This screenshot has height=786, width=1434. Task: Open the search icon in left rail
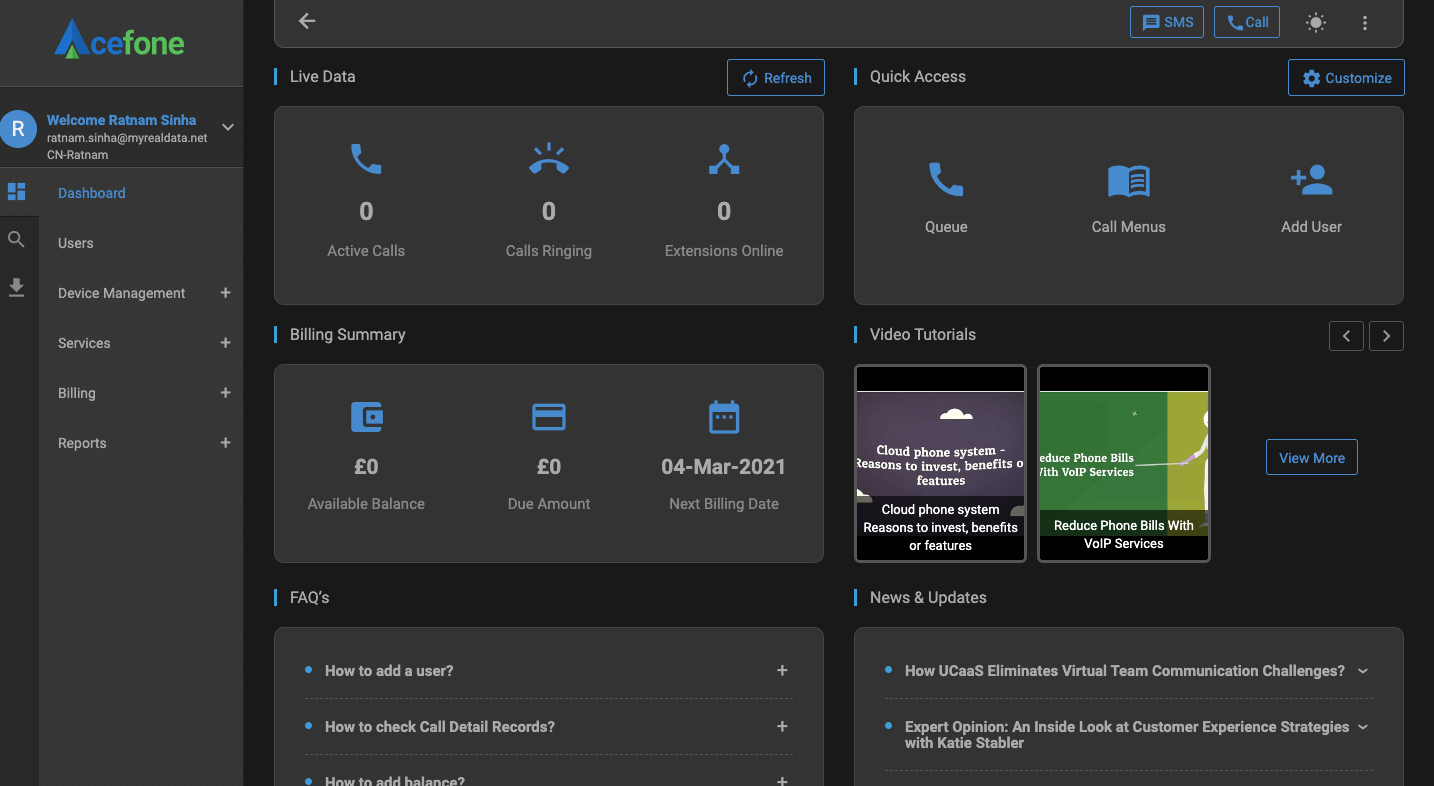point(17,240)
